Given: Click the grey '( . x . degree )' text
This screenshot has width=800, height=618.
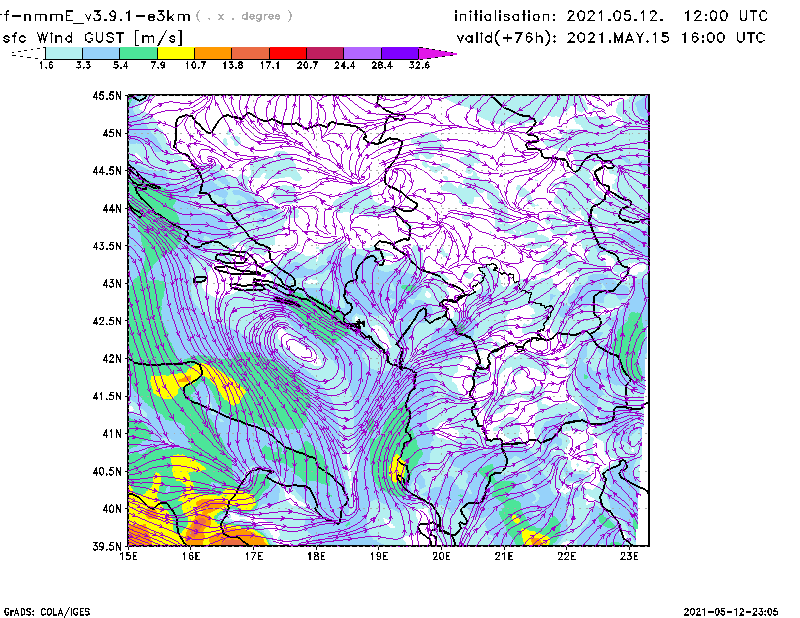Looking at the screenshot, I should pos(244,16).
